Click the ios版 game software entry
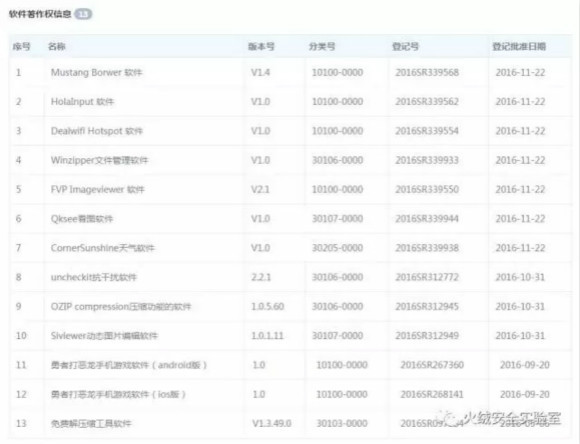580x444 pixels. point(118,394)
